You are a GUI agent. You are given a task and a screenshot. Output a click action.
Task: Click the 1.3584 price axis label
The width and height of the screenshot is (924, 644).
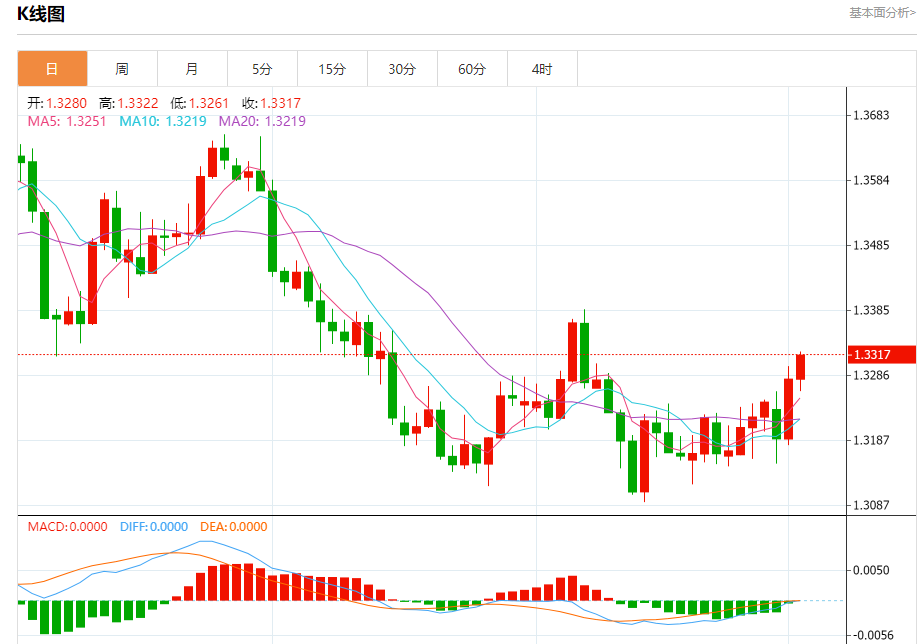(x=871, y=180)
